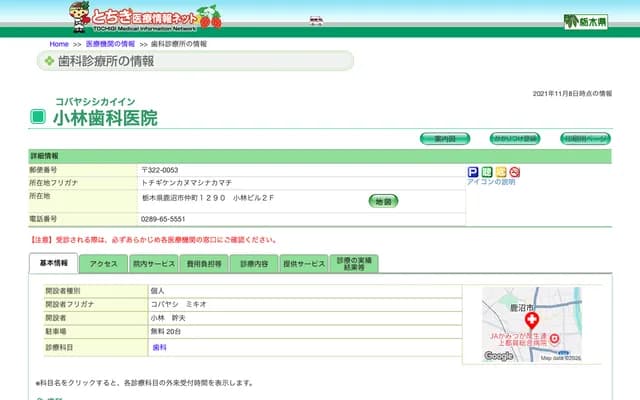Click the Map data attribution on the map
This screenshot has width=640, height=400.
(x=561, y=358)
